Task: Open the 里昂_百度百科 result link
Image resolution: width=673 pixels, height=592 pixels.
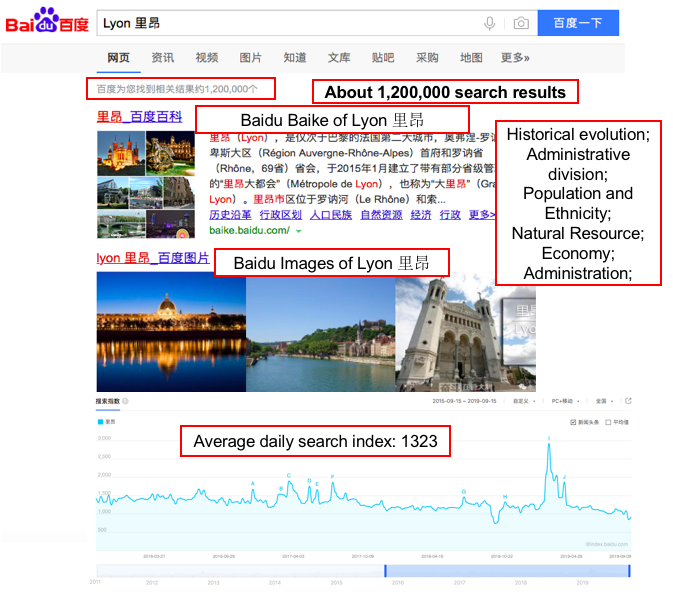Action: pos(139,117)
